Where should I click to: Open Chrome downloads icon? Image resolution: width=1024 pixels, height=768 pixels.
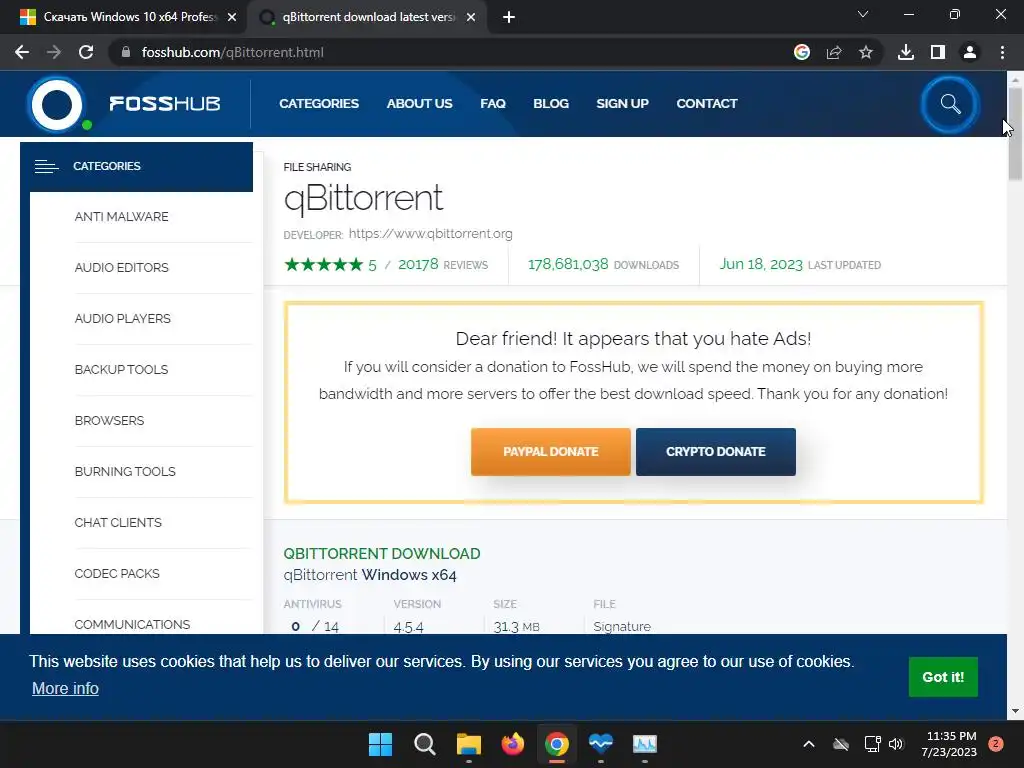click(906, 52)
